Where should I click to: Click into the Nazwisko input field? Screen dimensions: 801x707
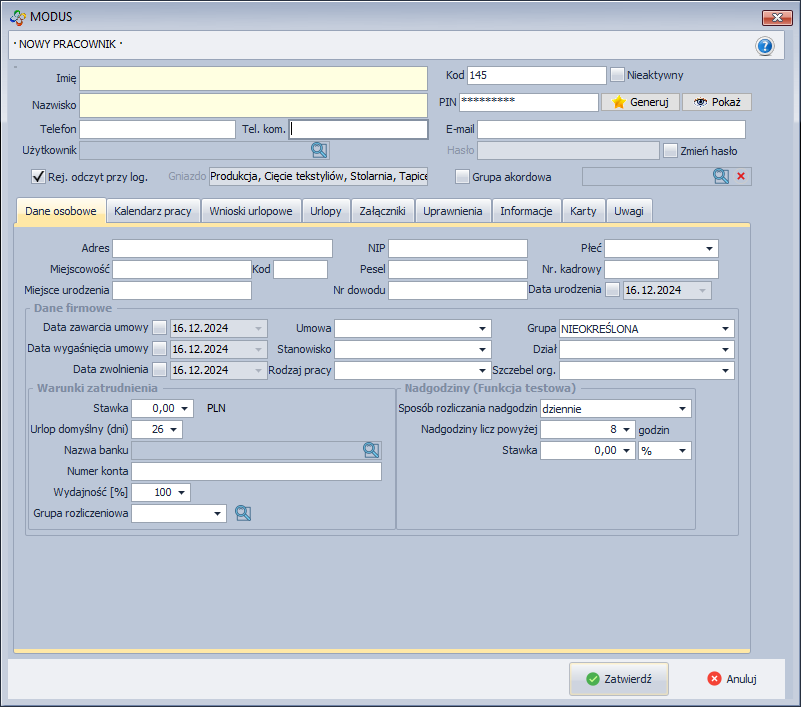tap(254, 104)
